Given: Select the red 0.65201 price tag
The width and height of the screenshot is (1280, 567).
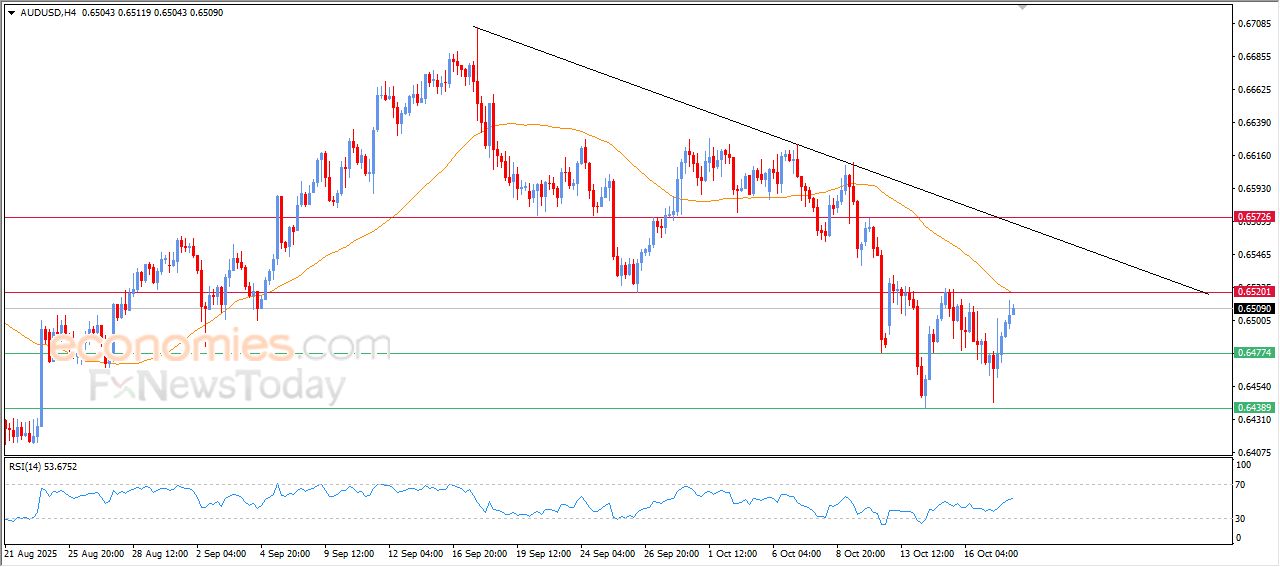Looking at the screenshot, I should (x=1253, y=291).
